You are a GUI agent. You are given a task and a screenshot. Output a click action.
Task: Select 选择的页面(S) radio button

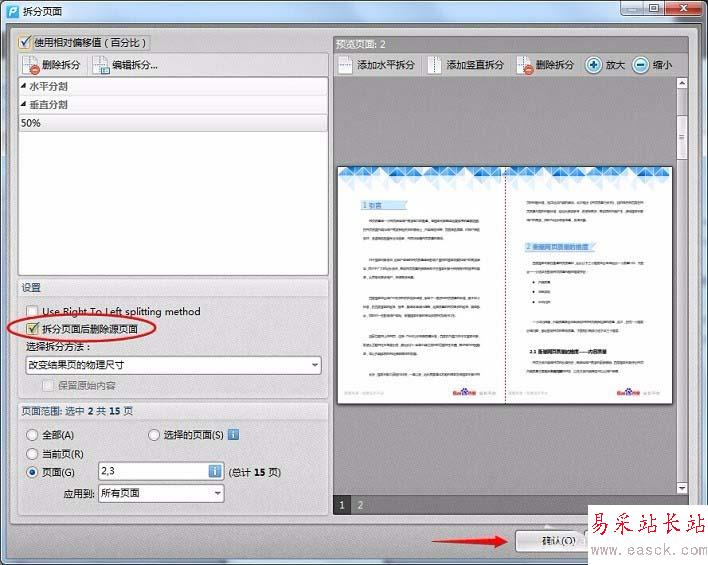click(x=154, y=435)
